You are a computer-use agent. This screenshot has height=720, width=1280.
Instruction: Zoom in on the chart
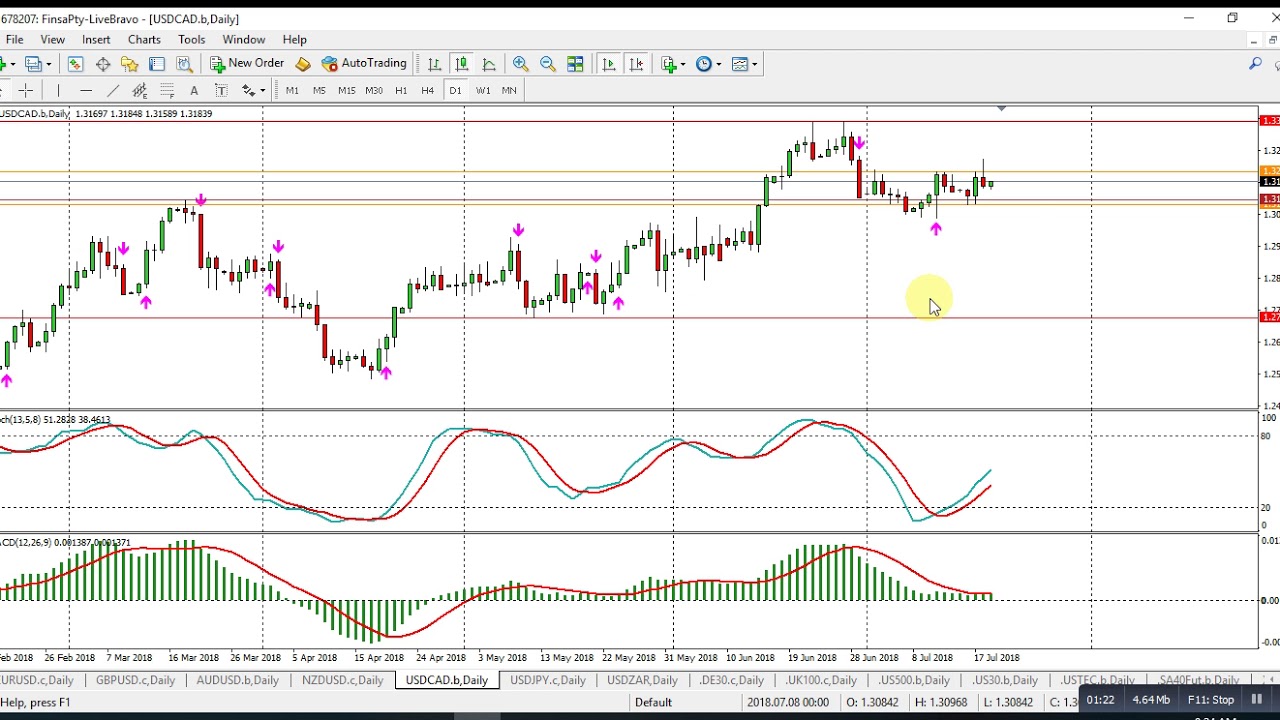(x=520, y=64)
